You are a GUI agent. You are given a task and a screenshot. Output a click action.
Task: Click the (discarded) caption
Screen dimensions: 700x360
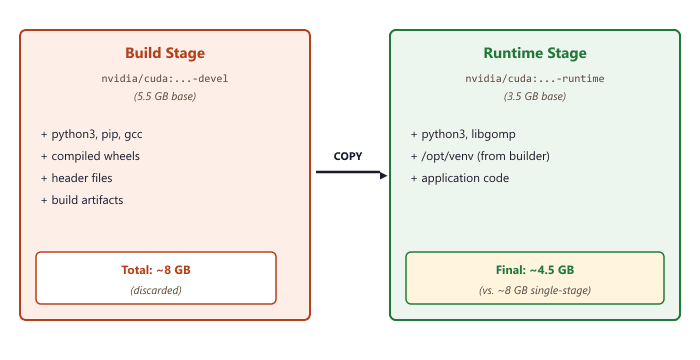[156, 290]
